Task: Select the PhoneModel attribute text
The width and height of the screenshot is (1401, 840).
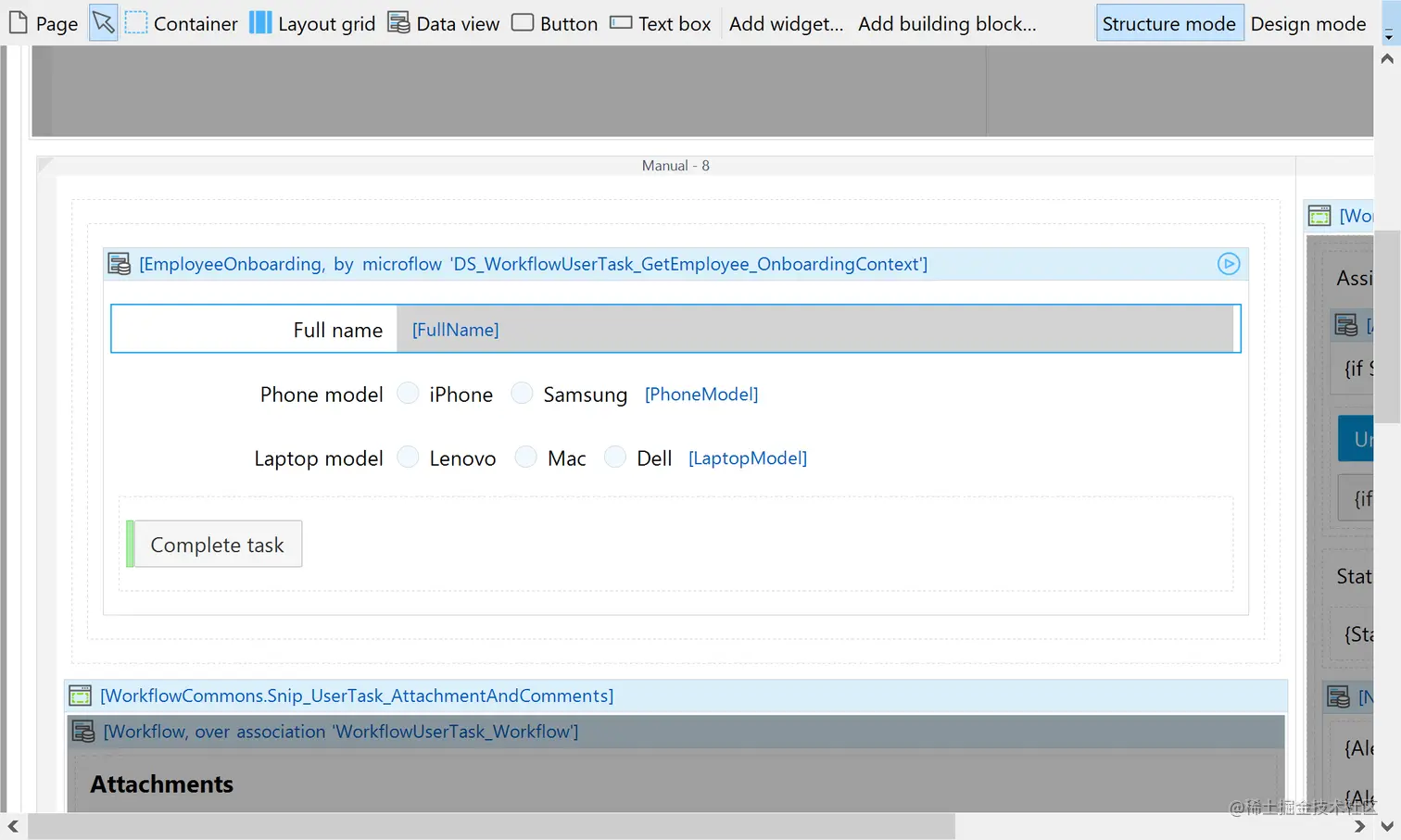Action: (x=701, y=394)
